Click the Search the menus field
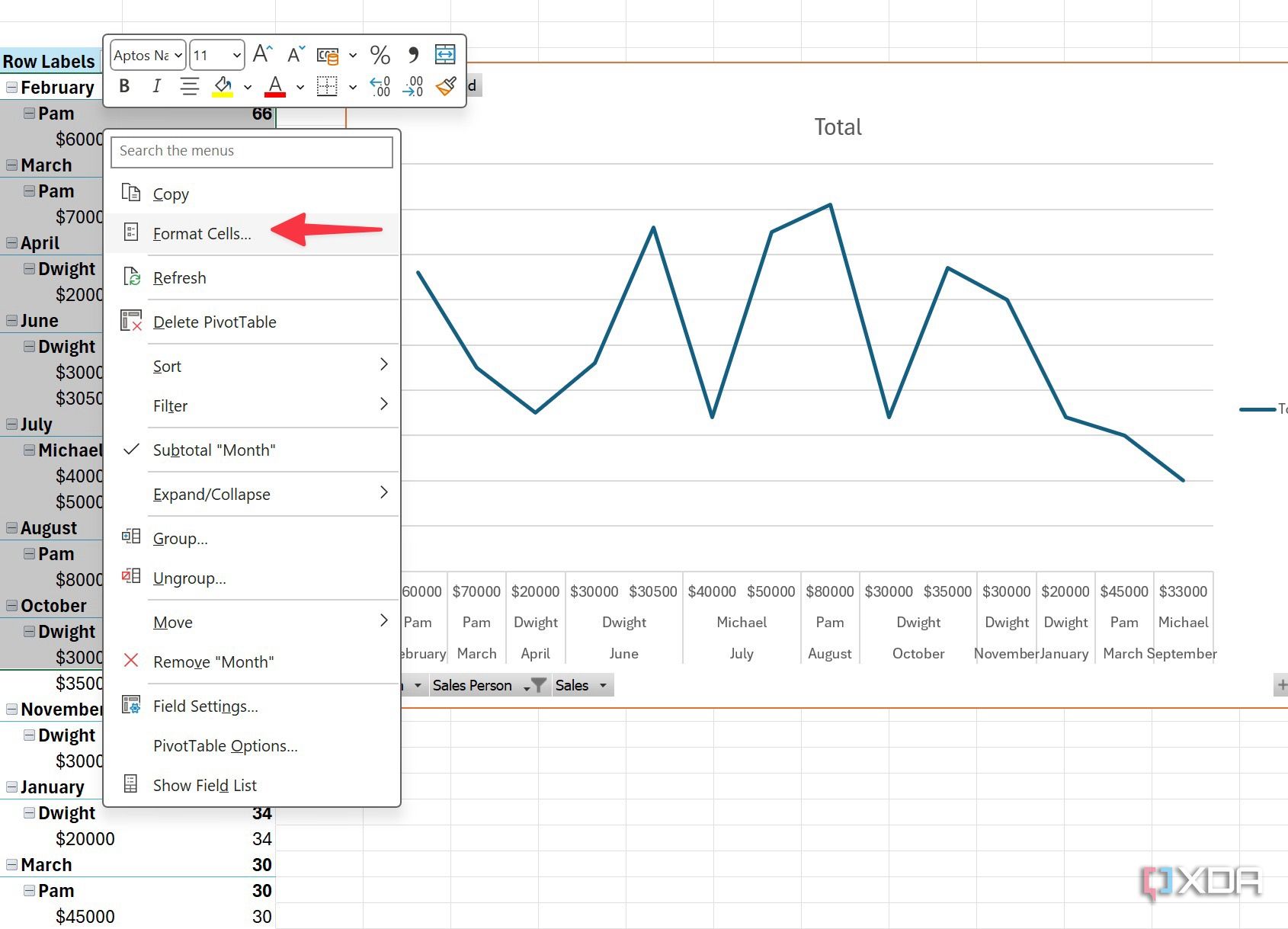 coord(252,152)
